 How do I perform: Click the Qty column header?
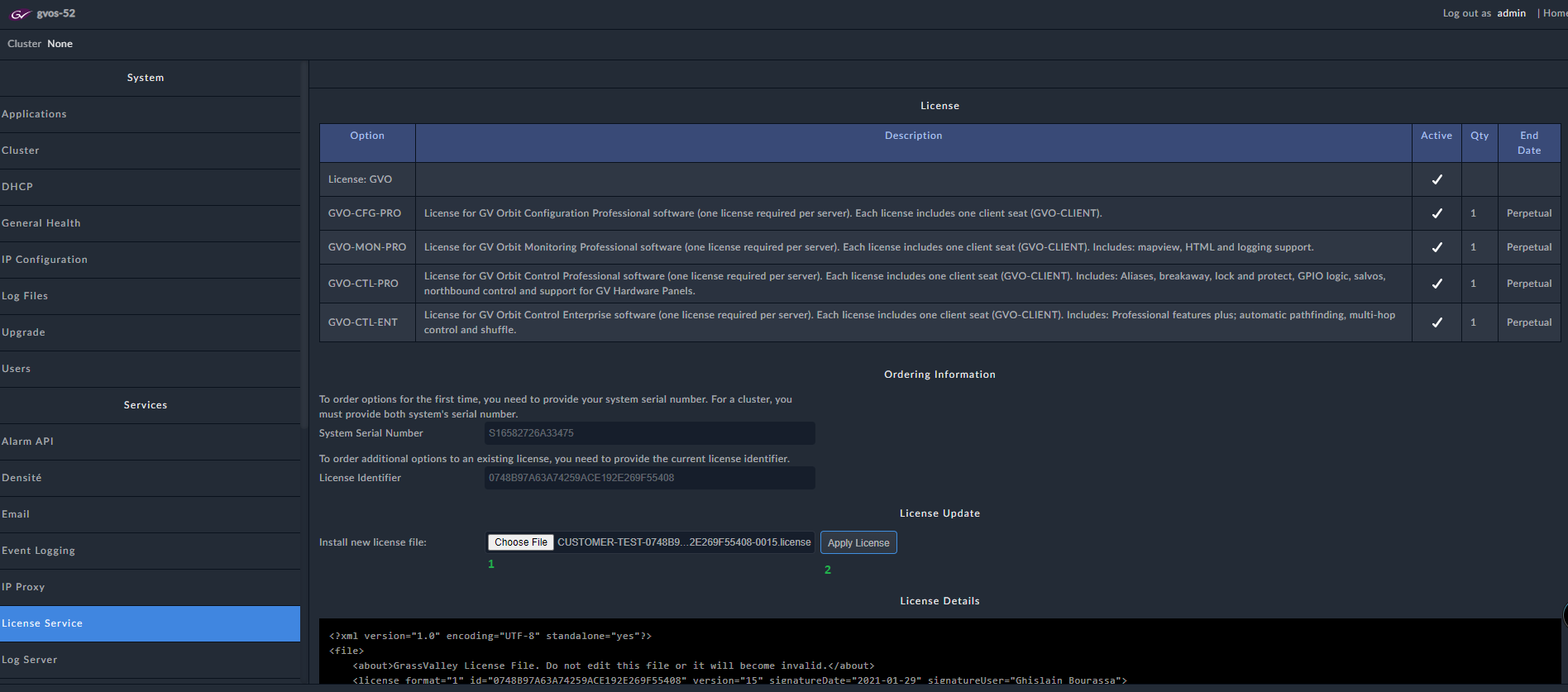point(1480,143)
